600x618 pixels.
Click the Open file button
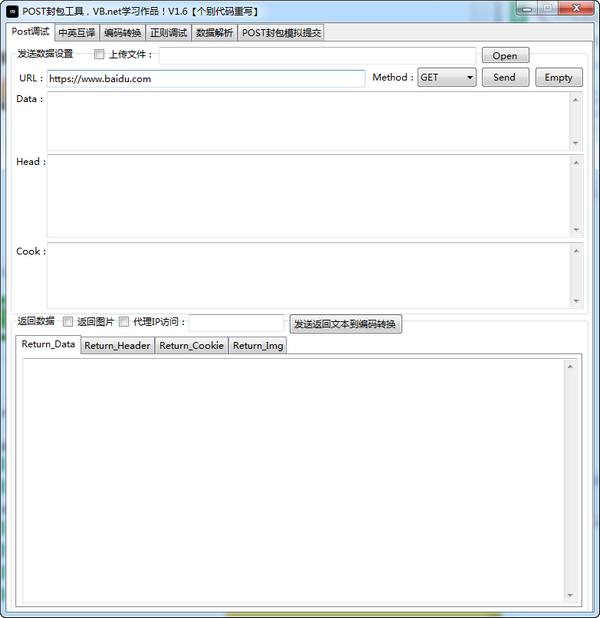pos(505,56)
